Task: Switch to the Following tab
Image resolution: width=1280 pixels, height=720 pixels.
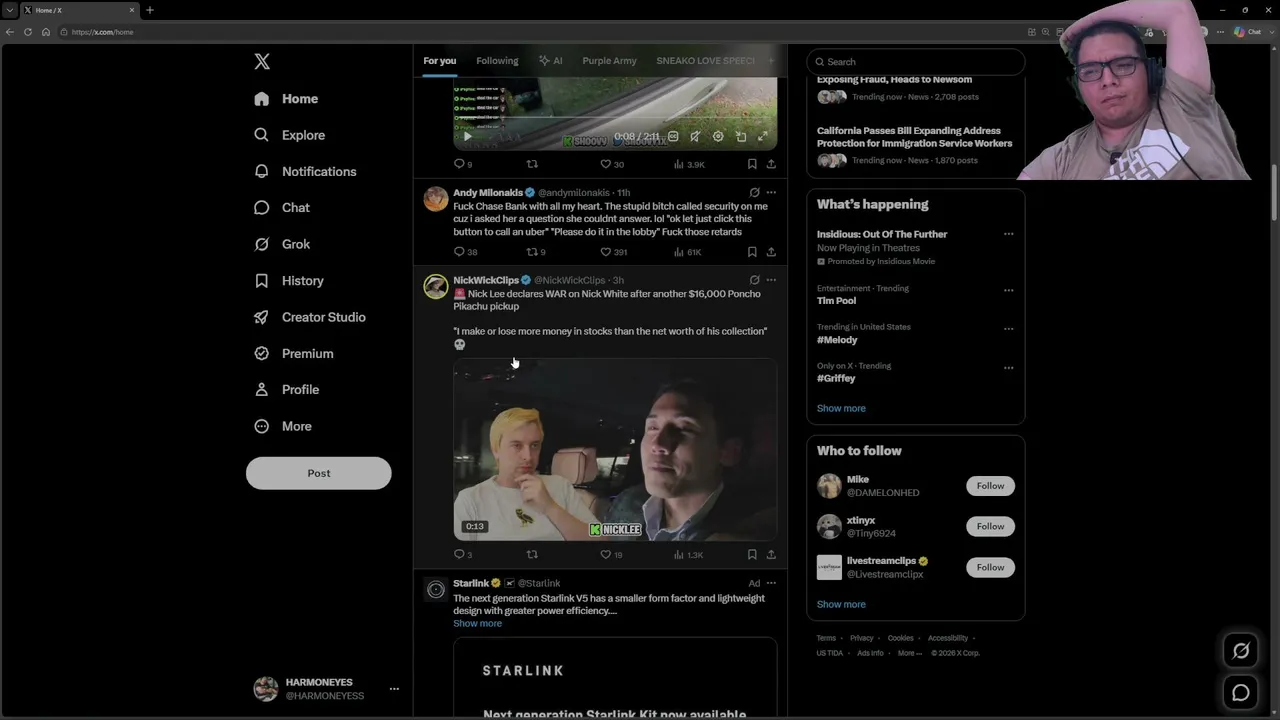Action: (497, 61)
